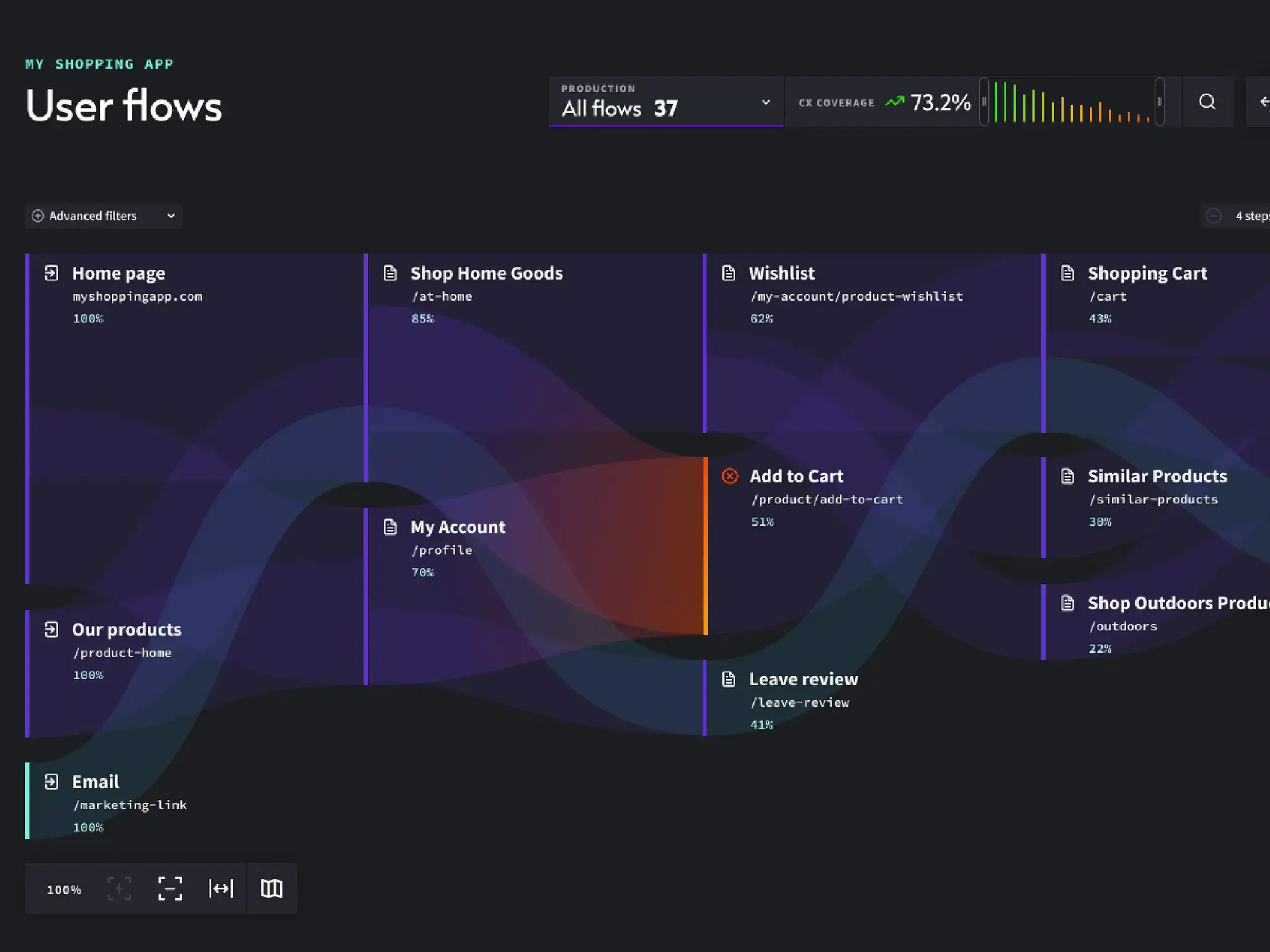The height and width of the screenshot is (952, 1270).
Task: Decrease steps with the minus button
Action: [x=1214, y=216]
